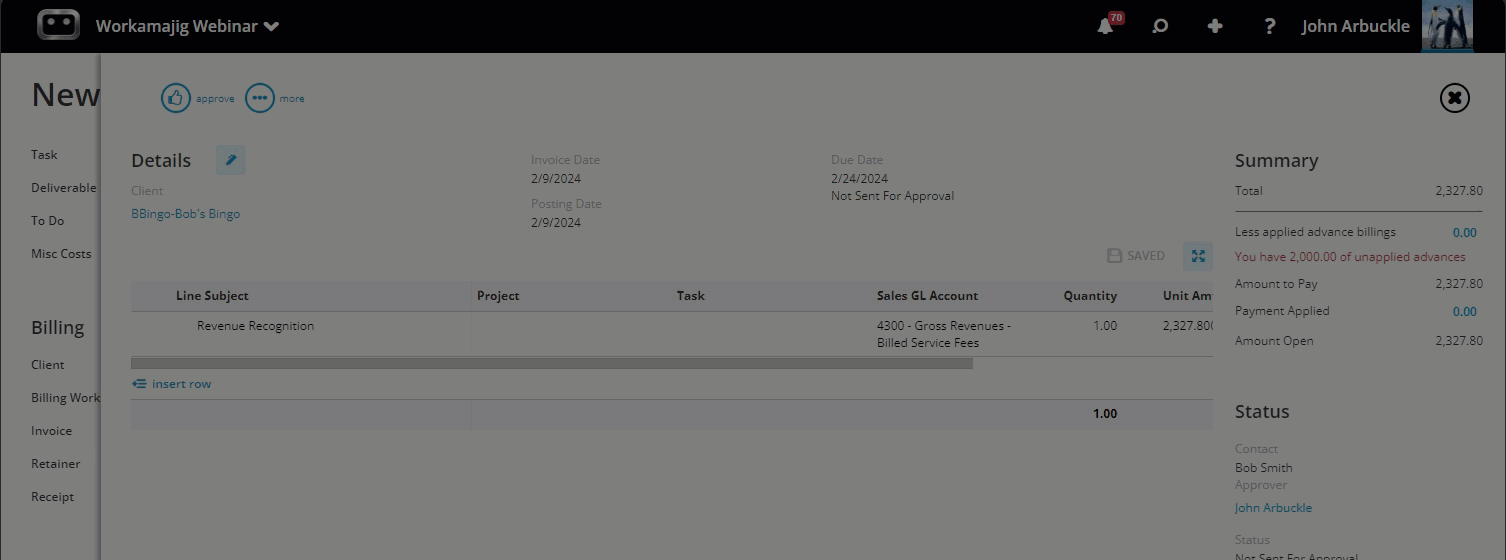Click the plus add-new icon
The image size is (1506, 560).
point(1215,26)
